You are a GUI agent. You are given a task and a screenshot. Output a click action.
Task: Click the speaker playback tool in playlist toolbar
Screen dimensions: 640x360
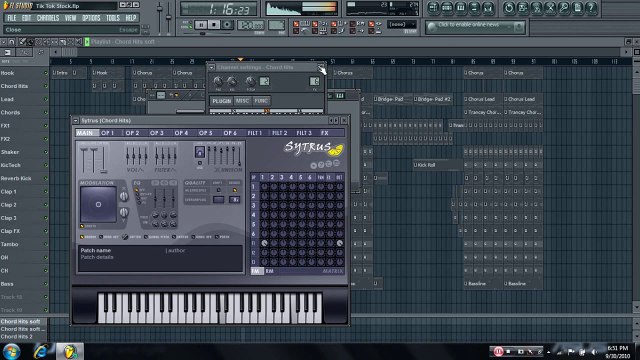point(79,42)
